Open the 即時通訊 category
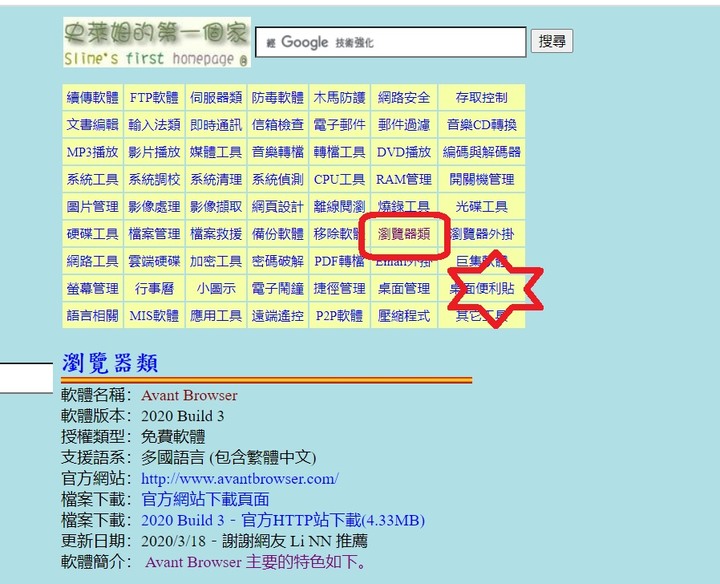Image resolution: width=720 pixels, height=584 pixels. [216, 124]
